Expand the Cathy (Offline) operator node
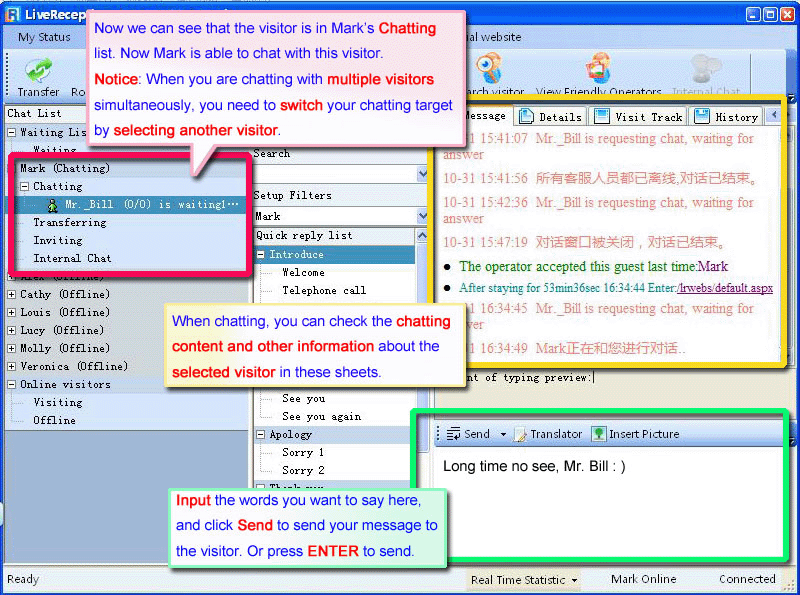The height and width of the screenshot is (595, 800). 12,294
